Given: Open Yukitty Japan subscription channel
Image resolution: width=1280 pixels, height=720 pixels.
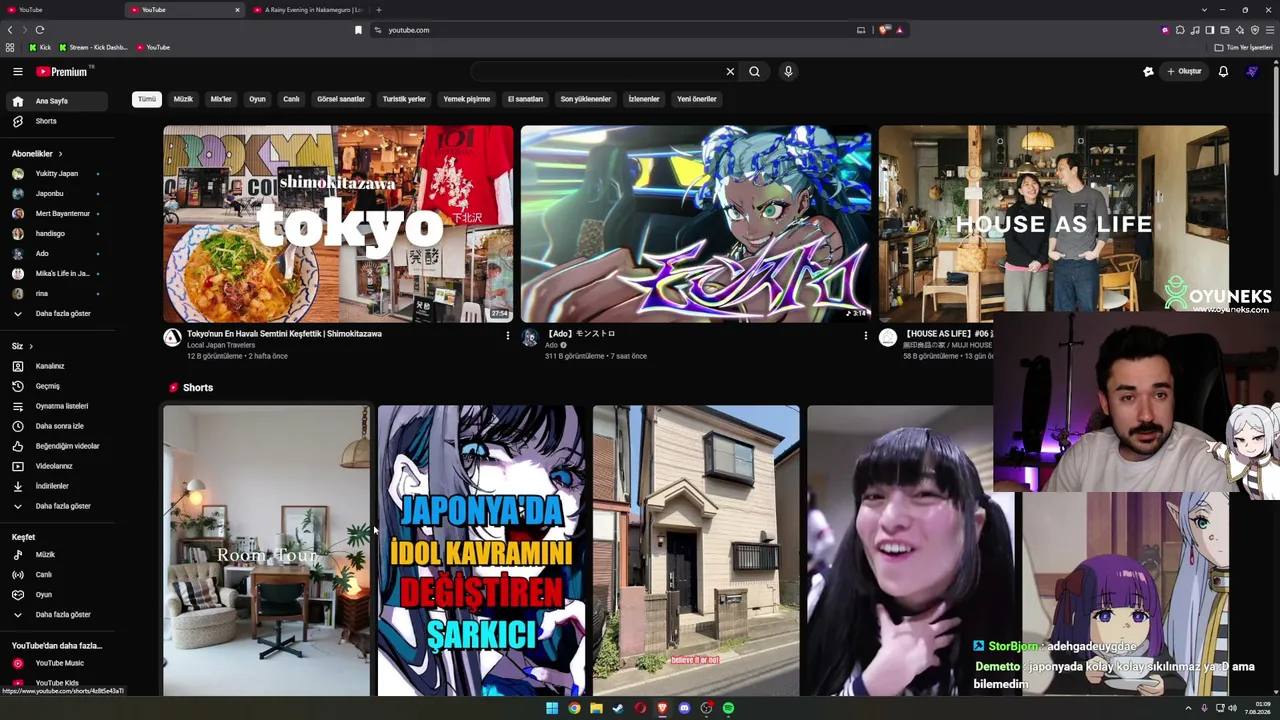Looking at the screenshot, I should (56, 174).
